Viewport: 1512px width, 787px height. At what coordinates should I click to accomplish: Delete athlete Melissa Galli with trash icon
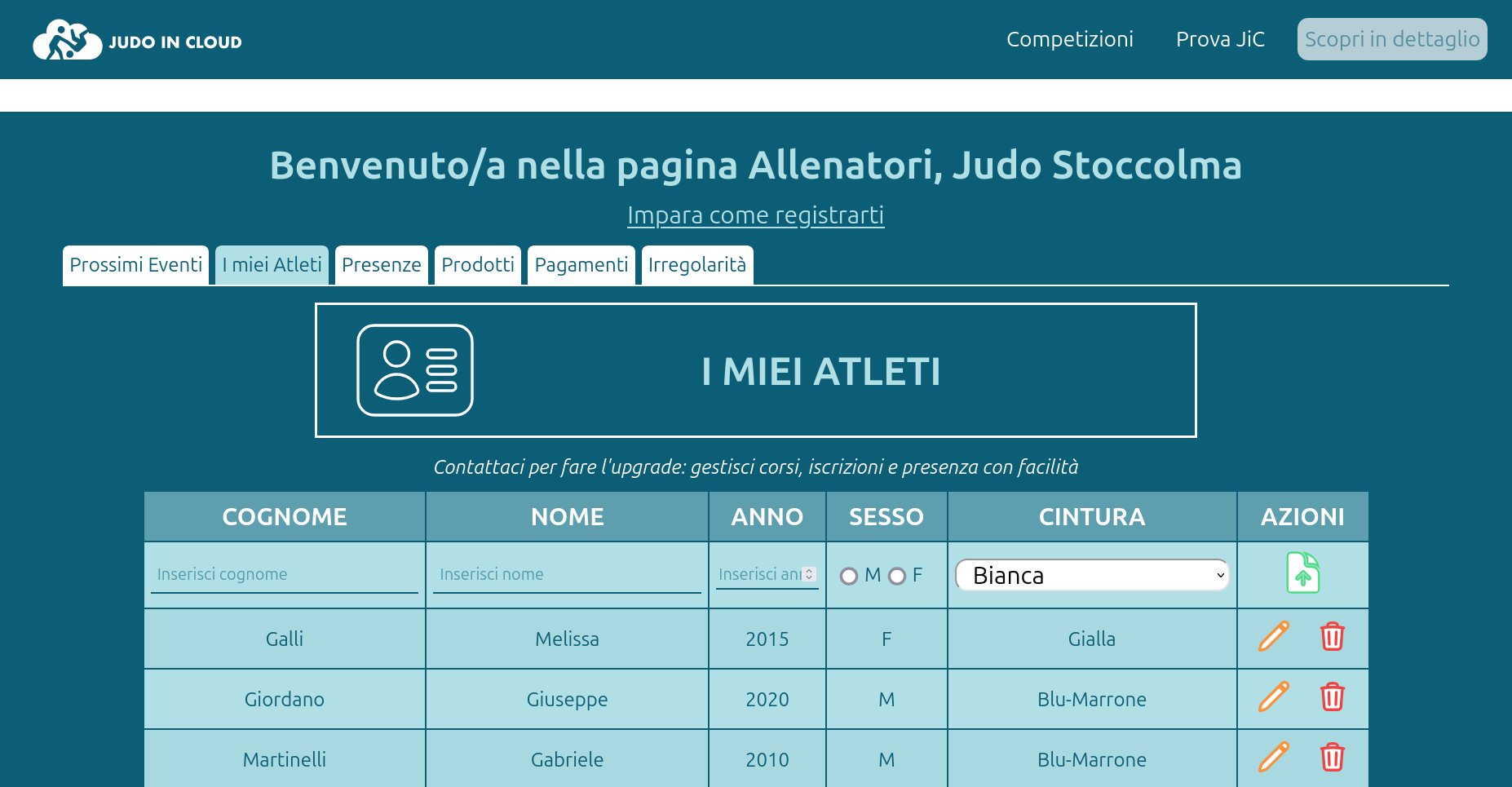1332,637
